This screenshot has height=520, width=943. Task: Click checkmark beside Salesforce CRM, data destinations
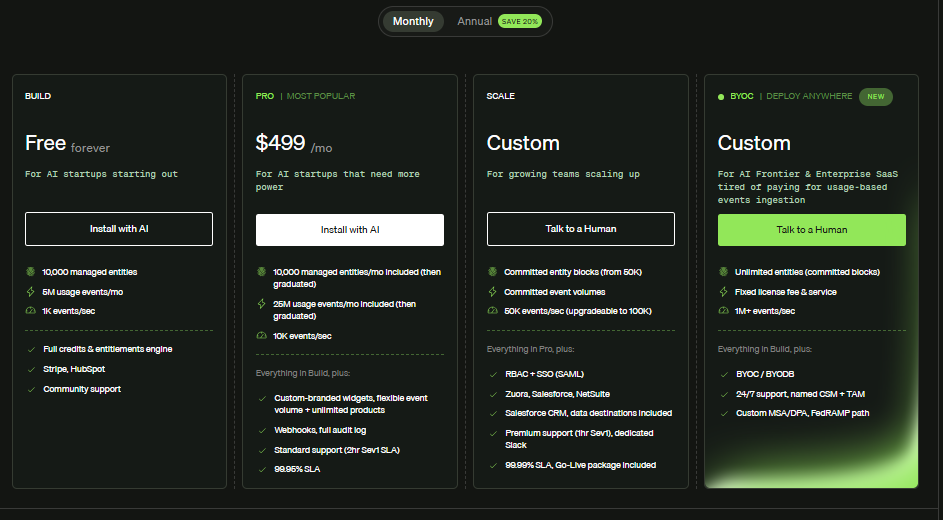coord(493,414)
